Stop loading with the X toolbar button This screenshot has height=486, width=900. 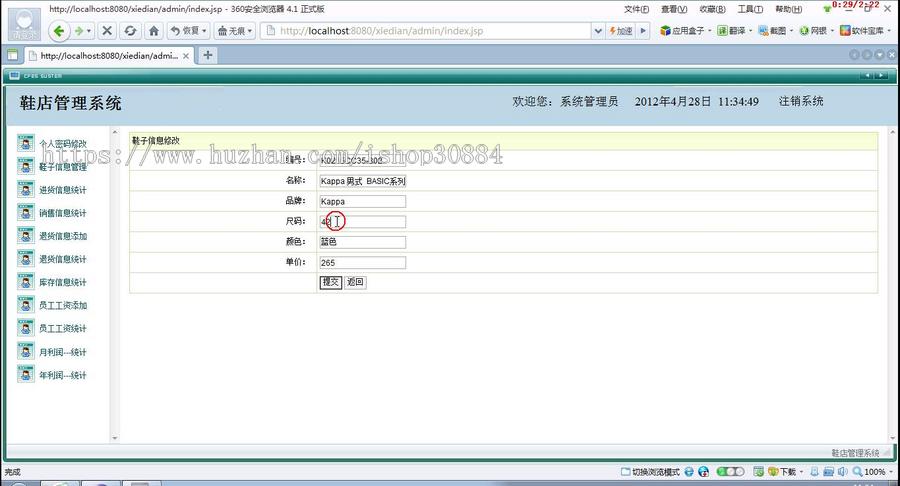click(x=107, y=31)
